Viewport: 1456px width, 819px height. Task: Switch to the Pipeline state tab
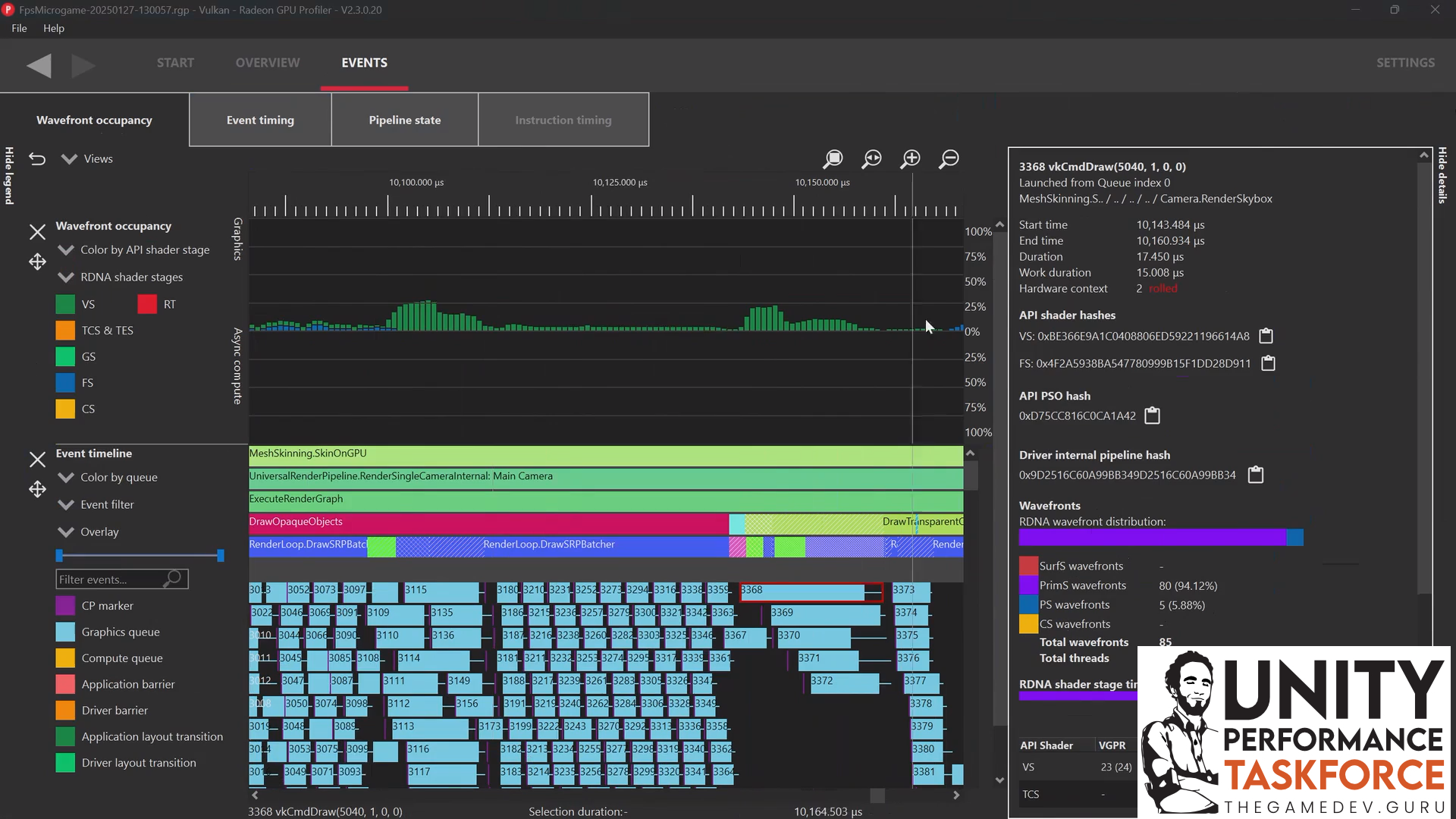(404, 119)
